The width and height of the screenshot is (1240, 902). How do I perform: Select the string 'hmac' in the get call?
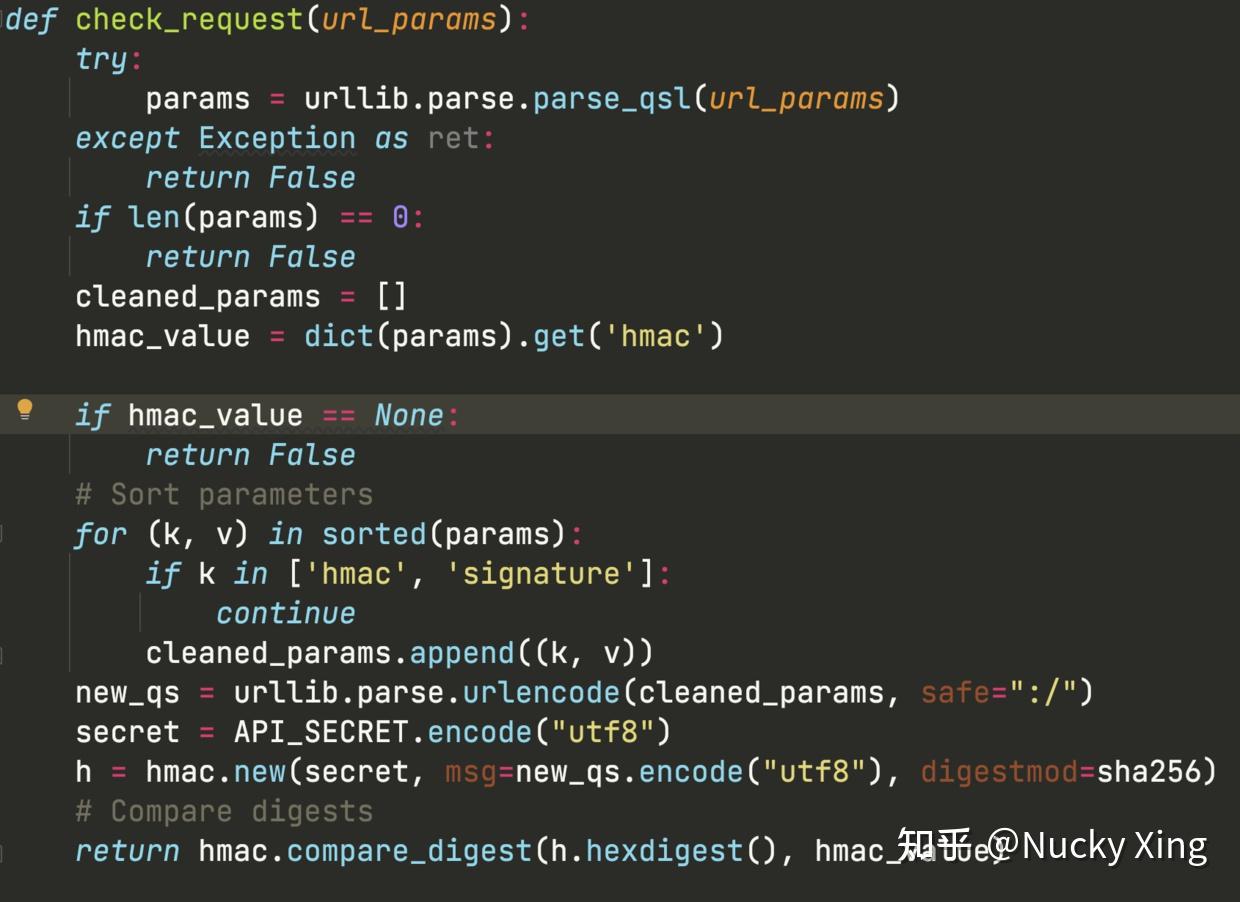click(x=656, y=335)
